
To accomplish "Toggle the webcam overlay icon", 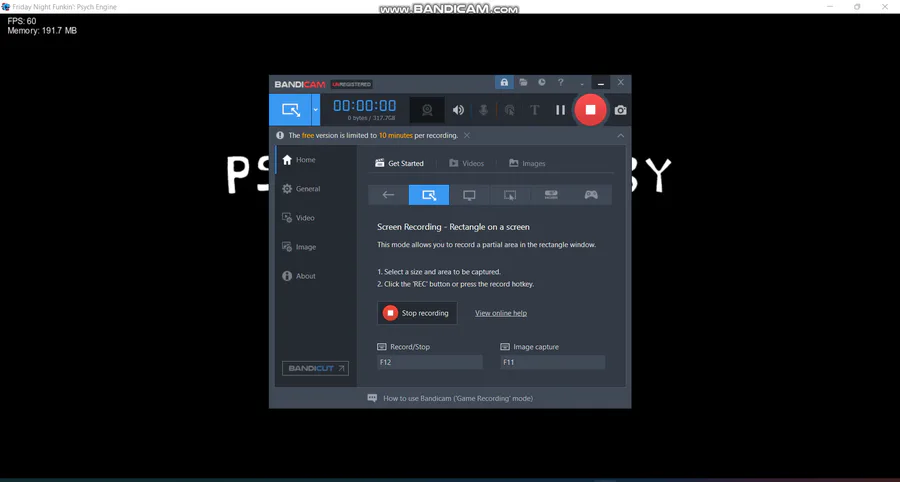I will pyautogui.click(x=427, y=110).
